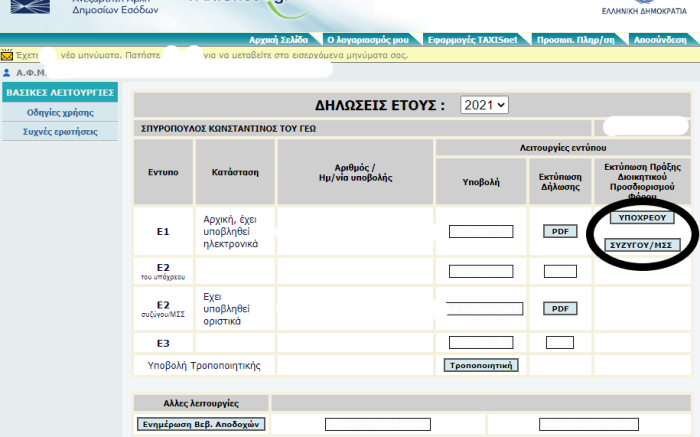Click the Τροποποιητική submission button

[x=481, y=365]
